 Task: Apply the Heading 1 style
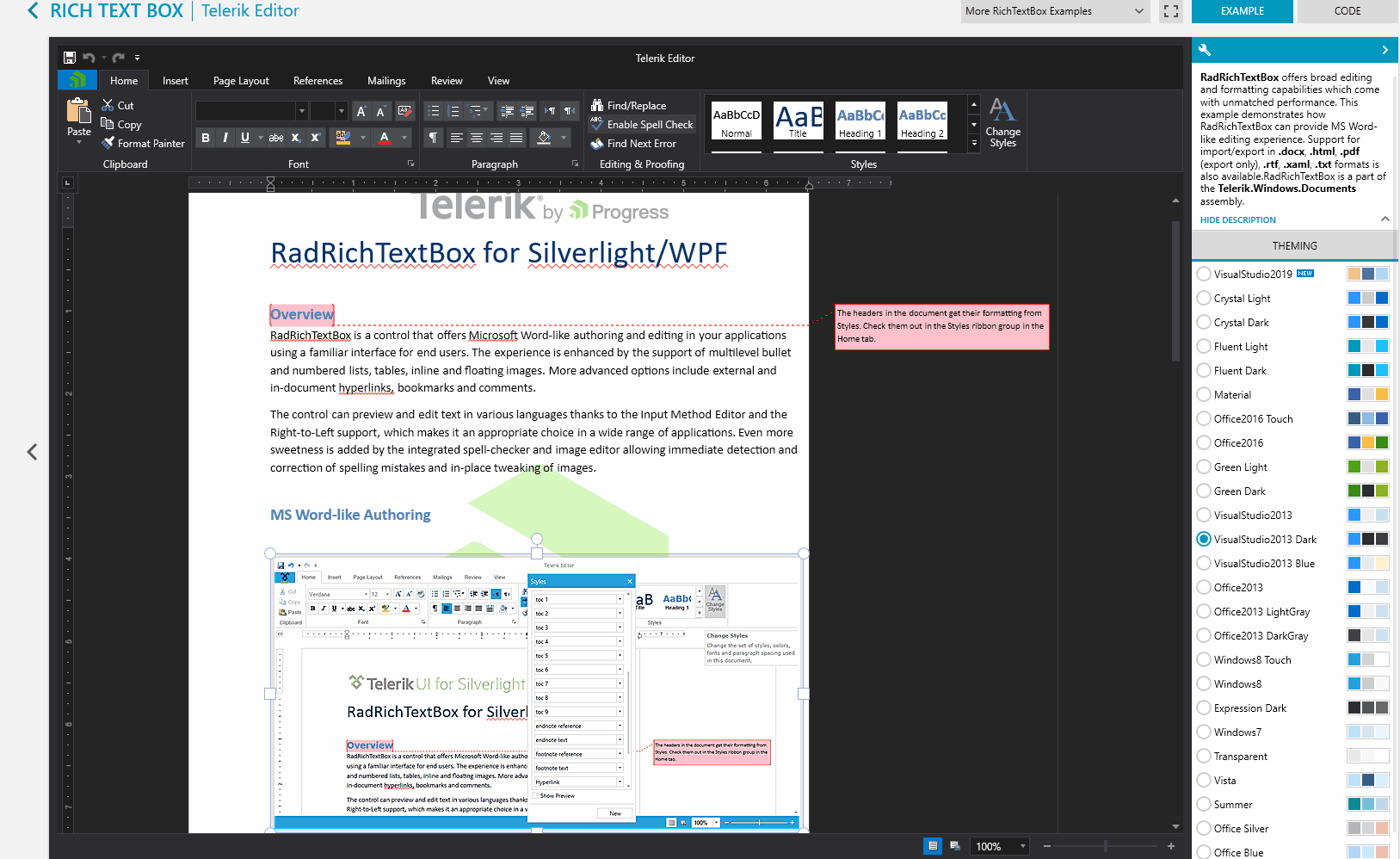(x=860, y=121)
